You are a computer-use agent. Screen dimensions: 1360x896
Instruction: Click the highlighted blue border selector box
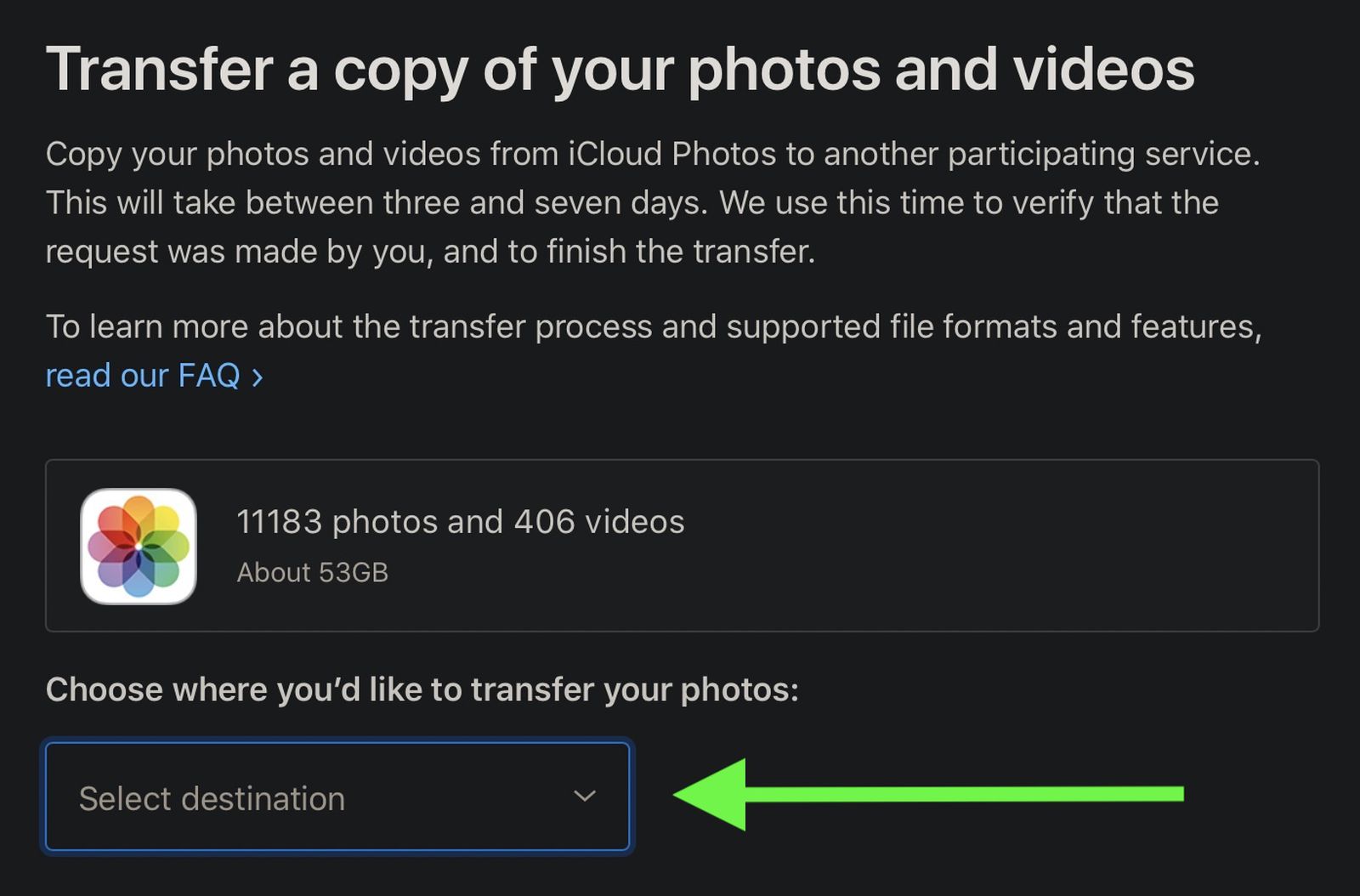pyautogui.click(x=340, y=797)
